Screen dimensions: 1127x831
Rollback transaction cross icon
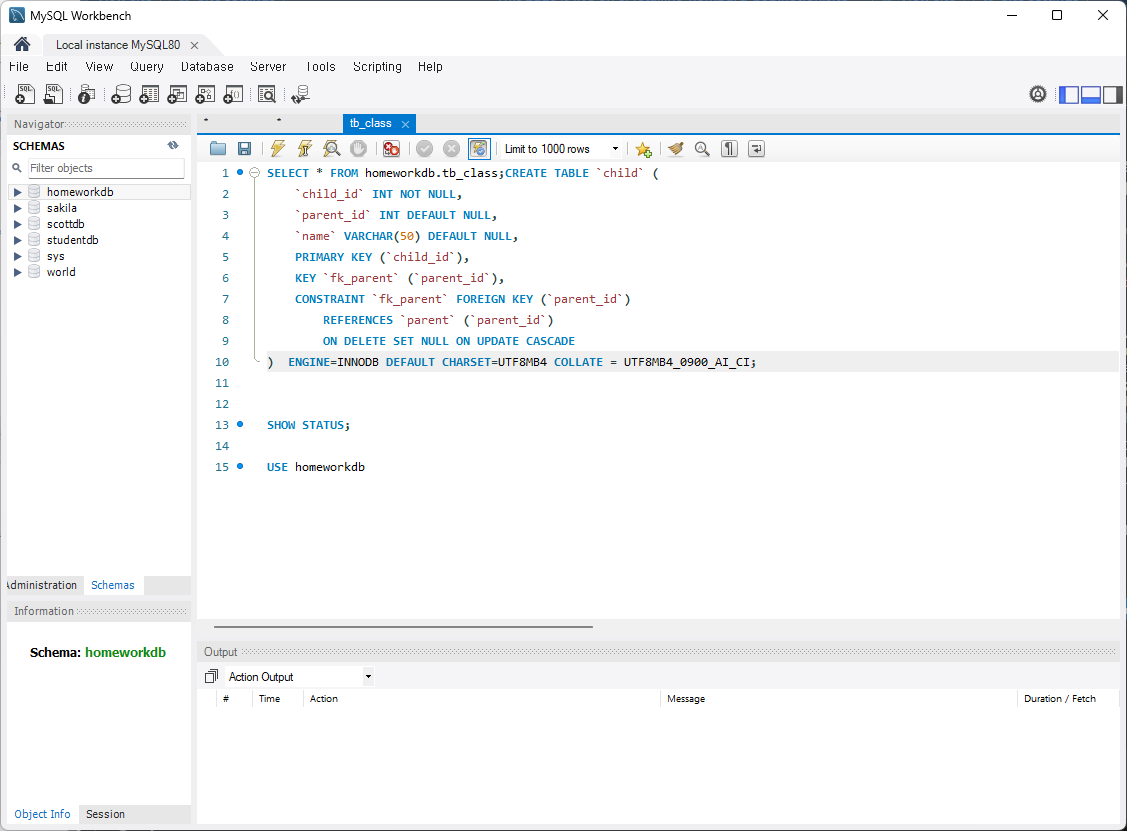click(x=451, y=149)
